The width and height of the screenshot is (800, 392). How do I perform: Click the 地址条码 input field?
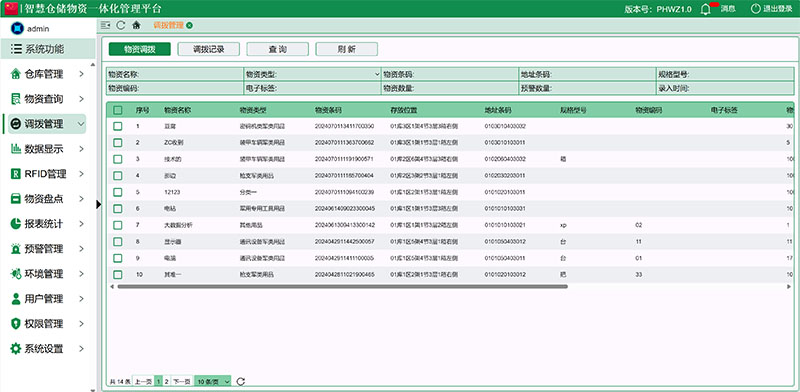coord(587,74)
